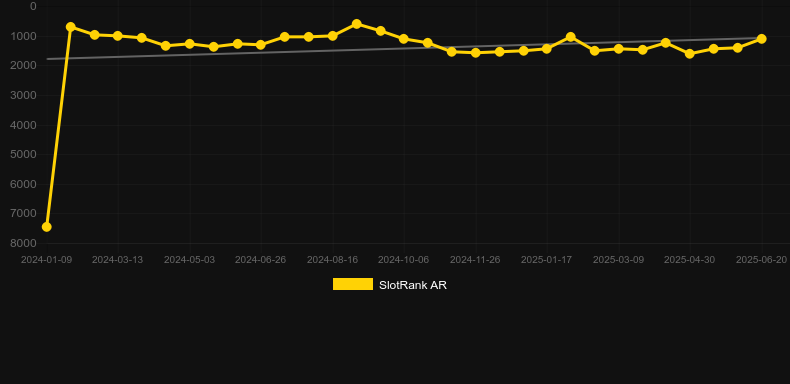Click the yellow SlotRank AR legend swatch
Screen dimensions: 790x384
coord(353,284)
